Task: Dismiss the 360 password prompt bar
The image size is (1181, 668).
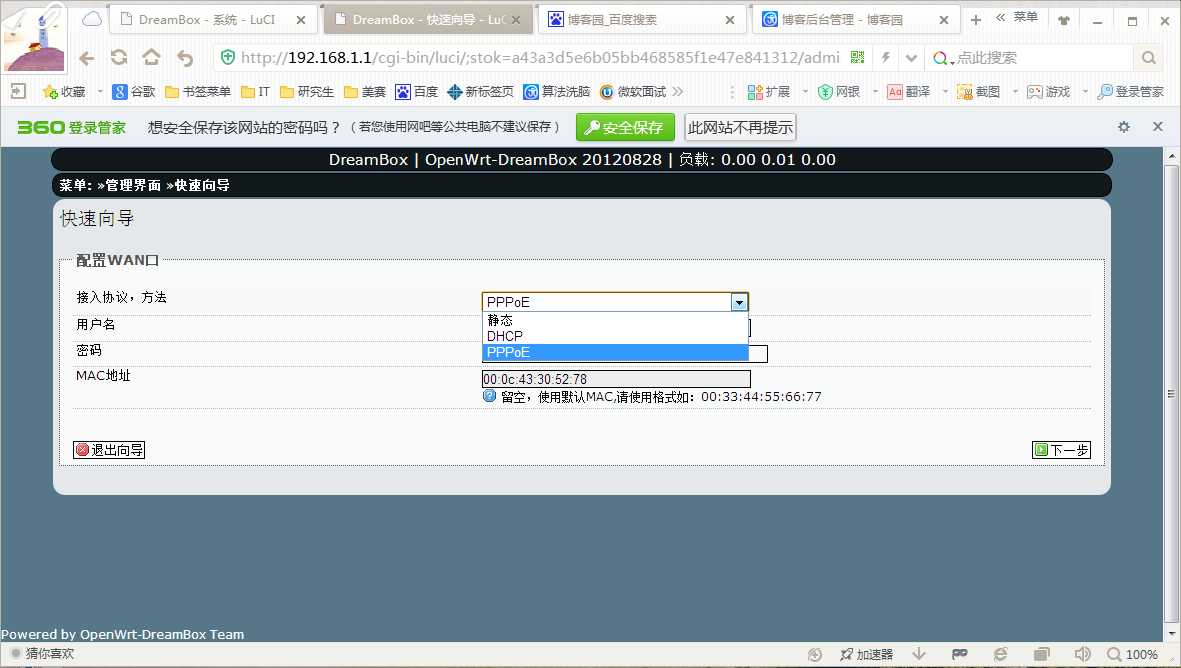Action: pos(1158,127)
